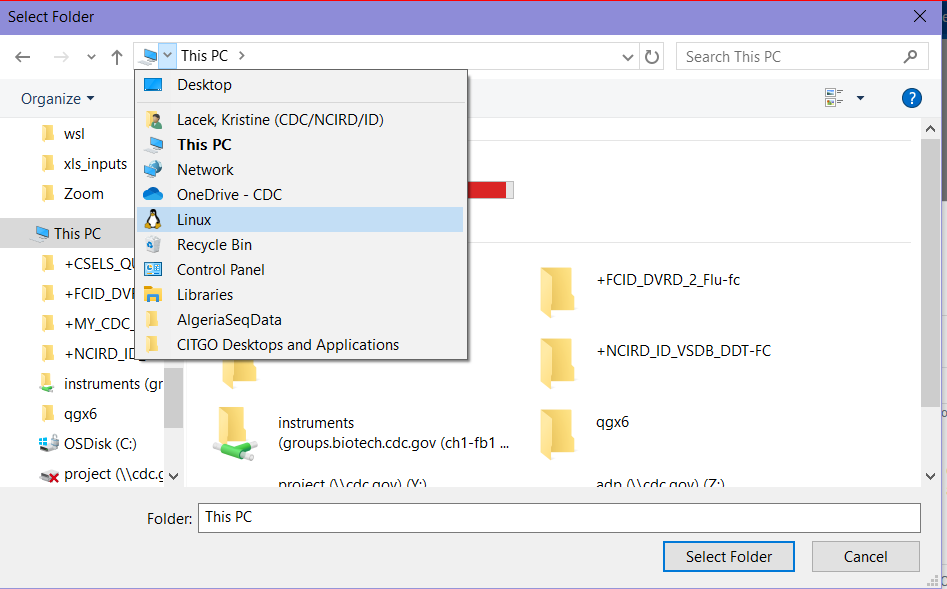Click the Back navigation arrow
Image resolution: width=947 pixels, height=589 pixels.
tap(23, 57)
